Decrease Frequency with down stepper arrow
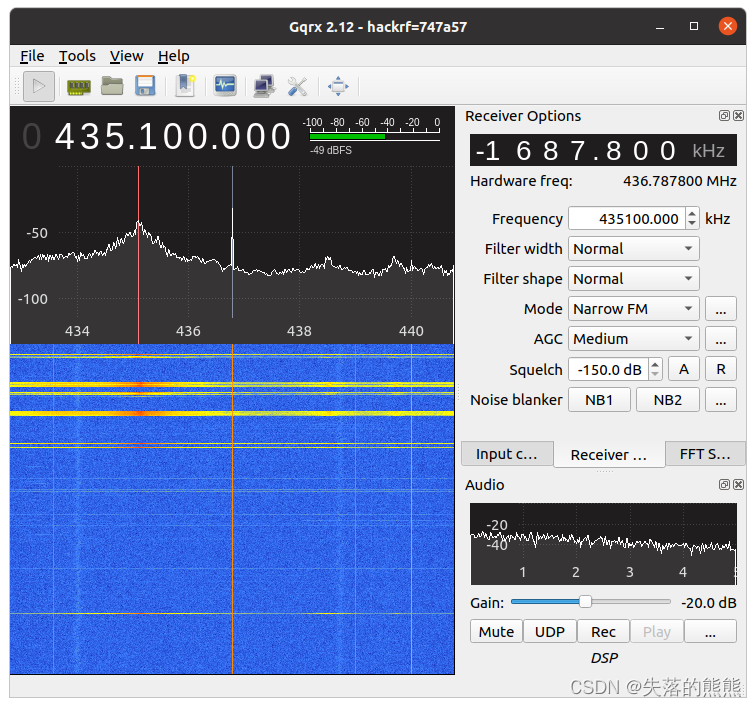Screen dimensions: 756x707 point(692,224)
